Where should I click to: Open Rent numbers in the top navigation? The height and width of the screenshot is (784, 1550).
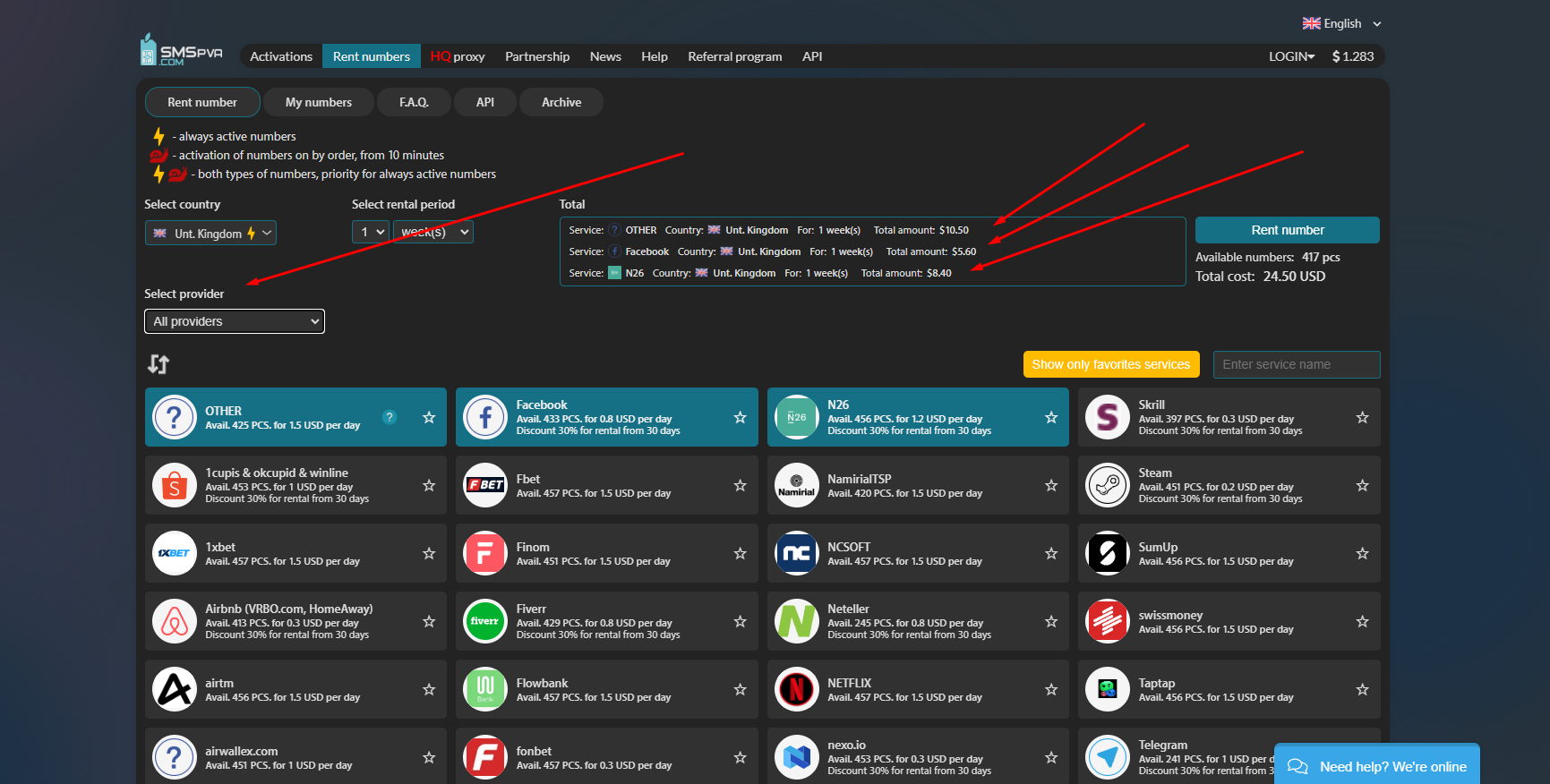[372, 56]
